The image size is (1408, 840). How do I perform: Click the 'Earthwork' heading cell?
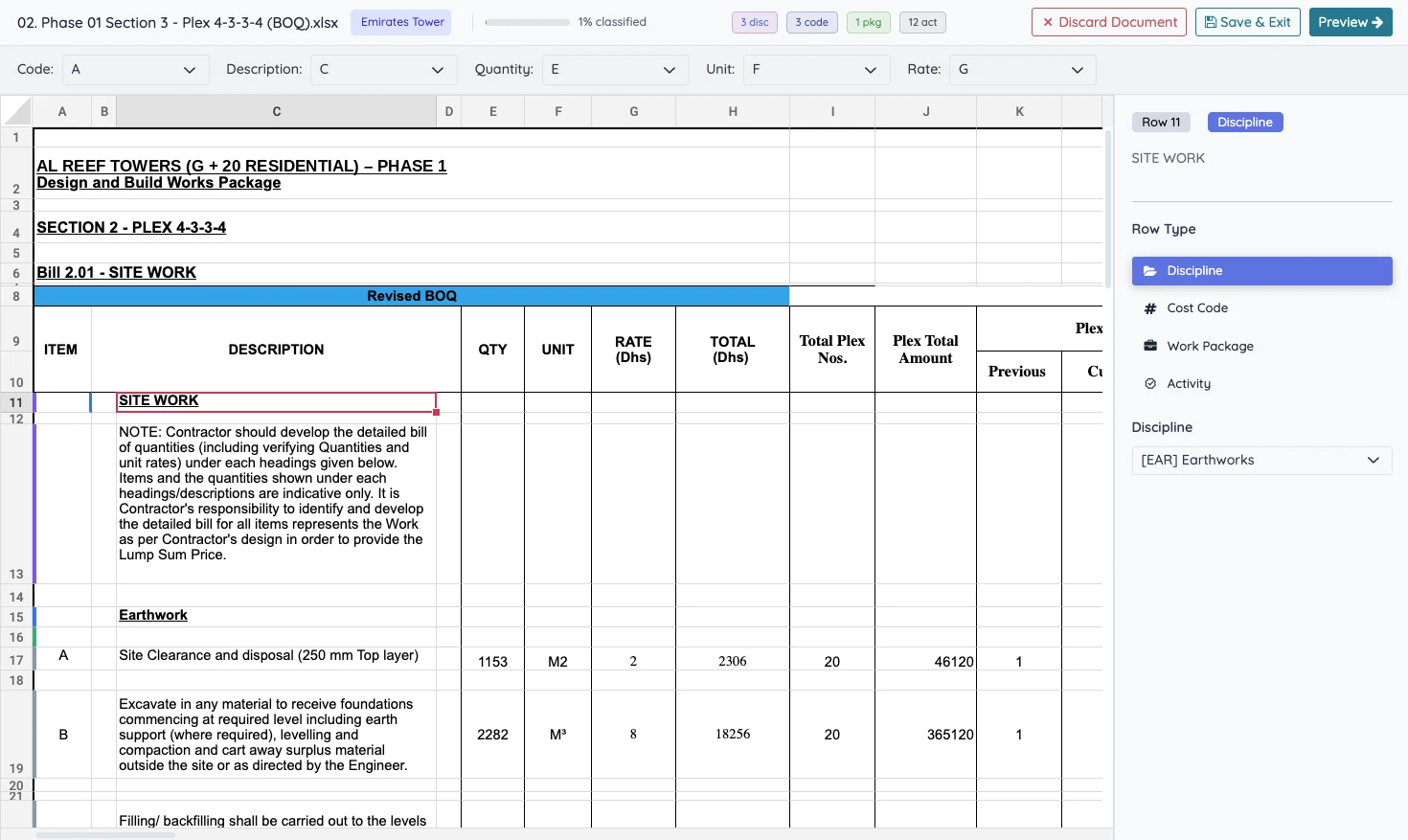(x=276, y=616)
